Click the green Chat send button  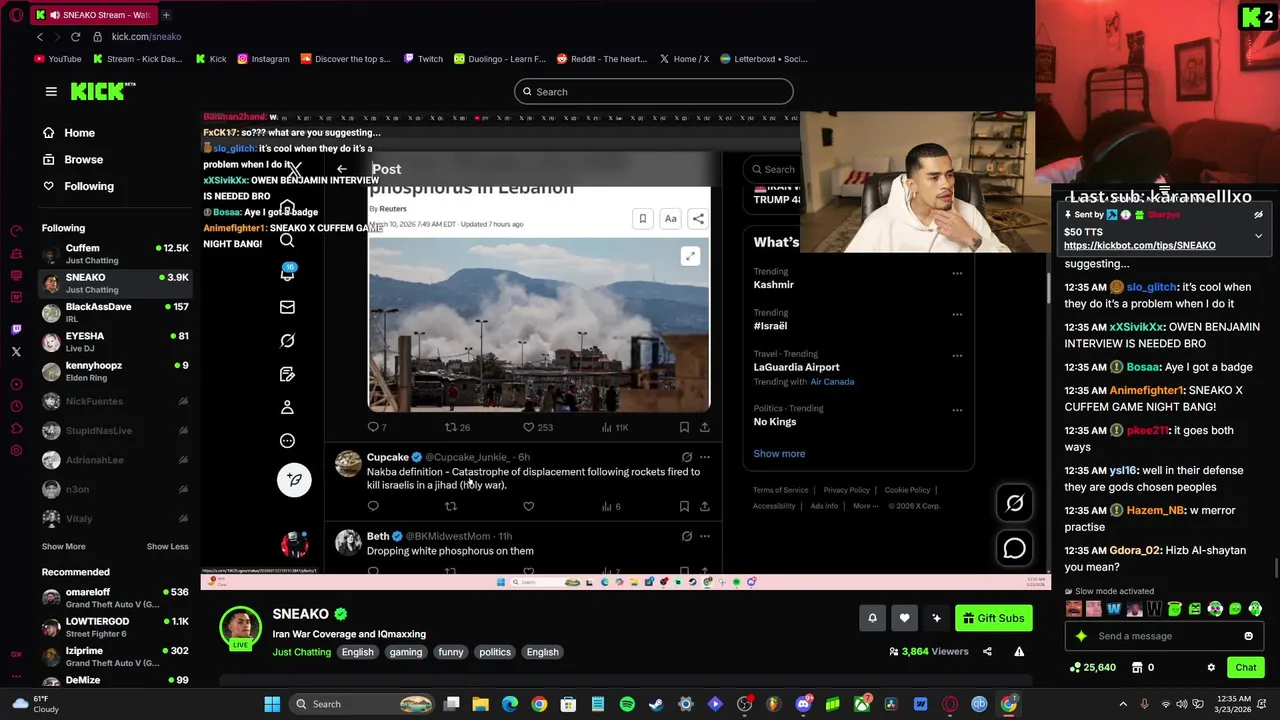[x=1245, y=667]
